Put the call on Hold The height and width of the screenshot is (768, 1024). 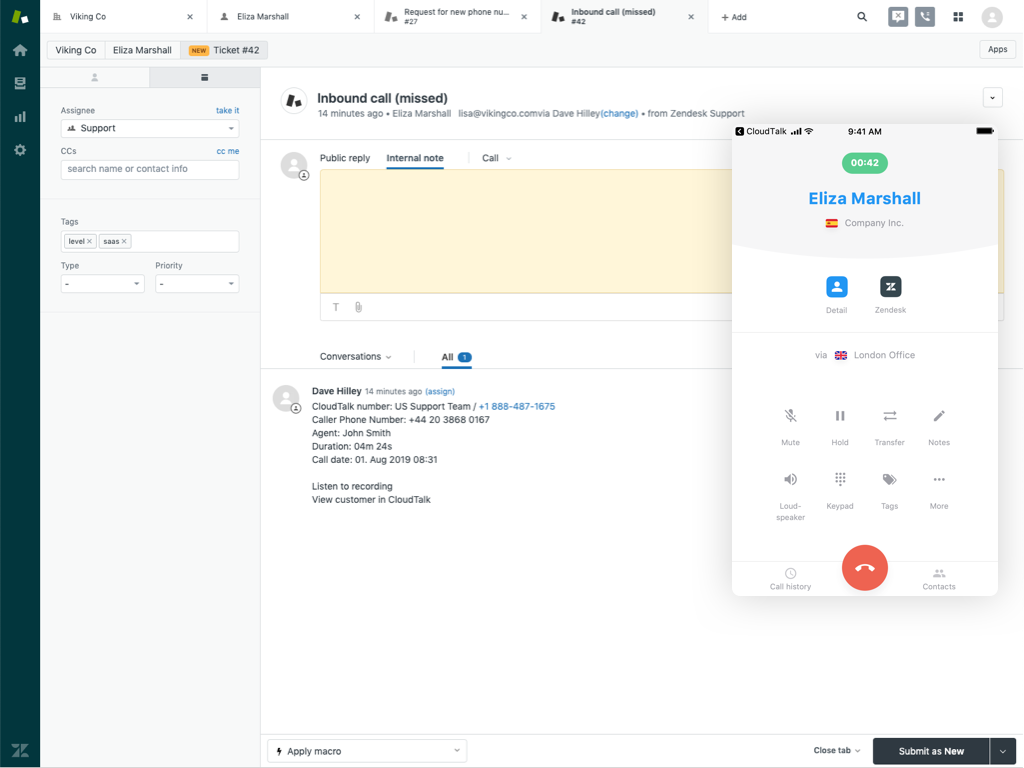click(840, 416)
